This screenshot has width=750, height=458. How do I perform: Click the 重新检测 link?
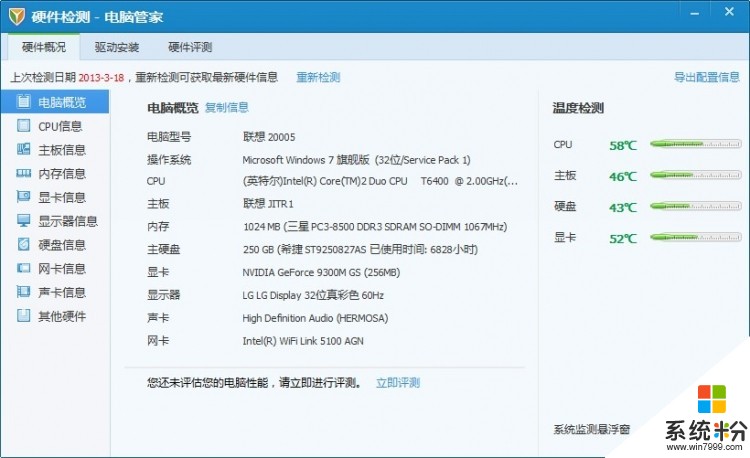pos(318,77)
